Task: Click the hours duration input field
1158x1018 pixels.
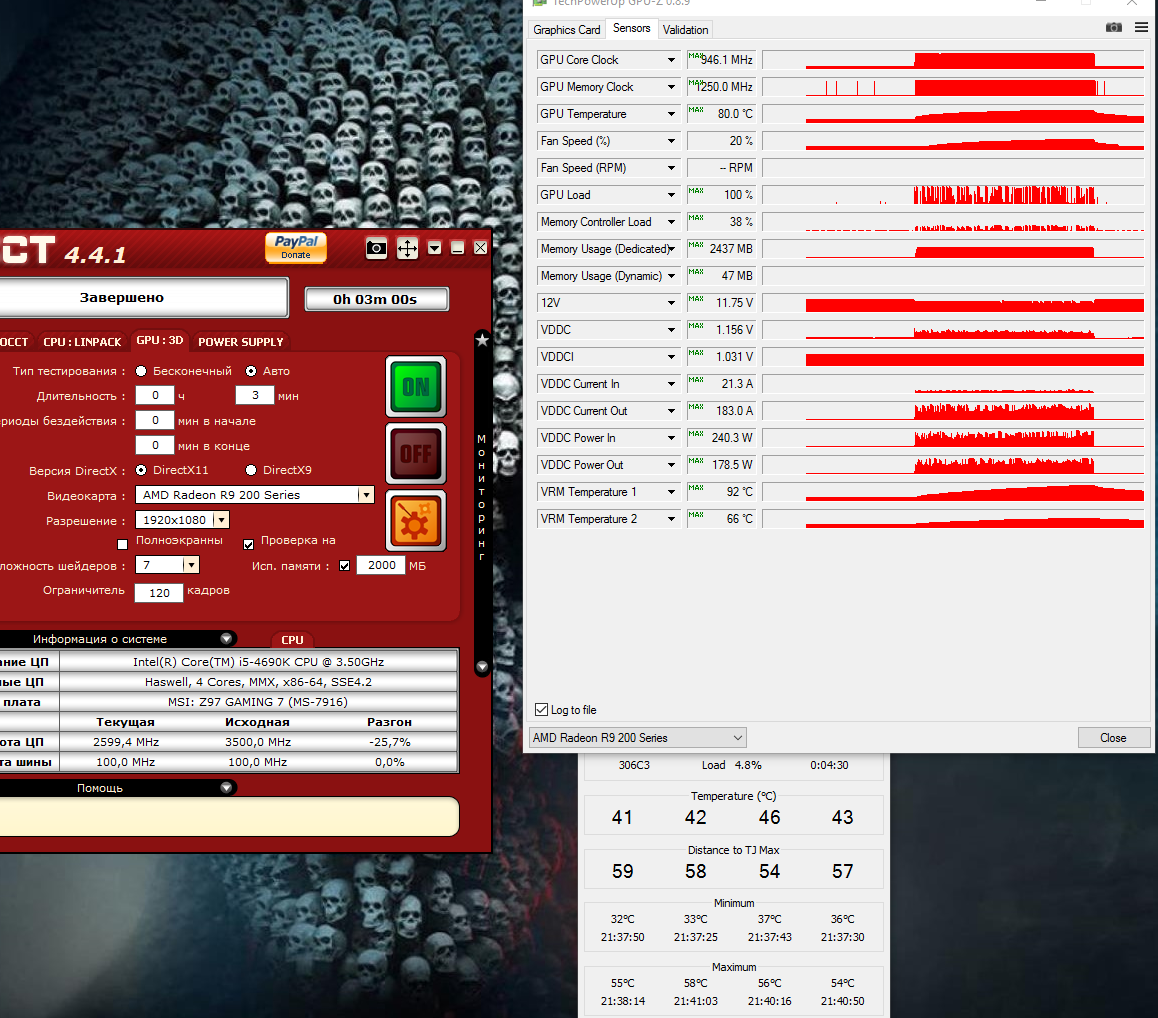Action: tap(155, 395)
